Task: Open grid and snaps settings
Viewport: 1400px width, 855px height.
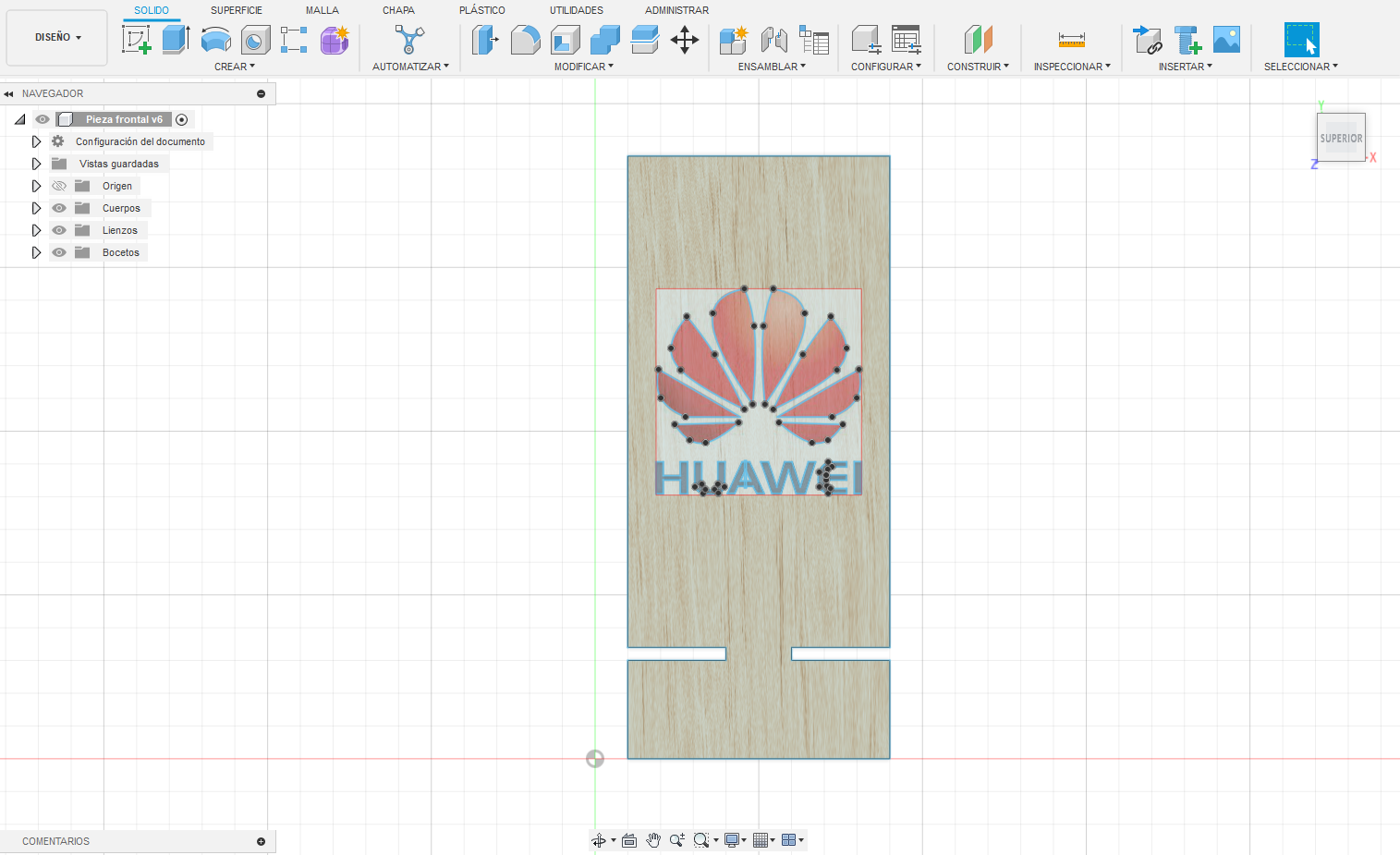Action: 763,840
